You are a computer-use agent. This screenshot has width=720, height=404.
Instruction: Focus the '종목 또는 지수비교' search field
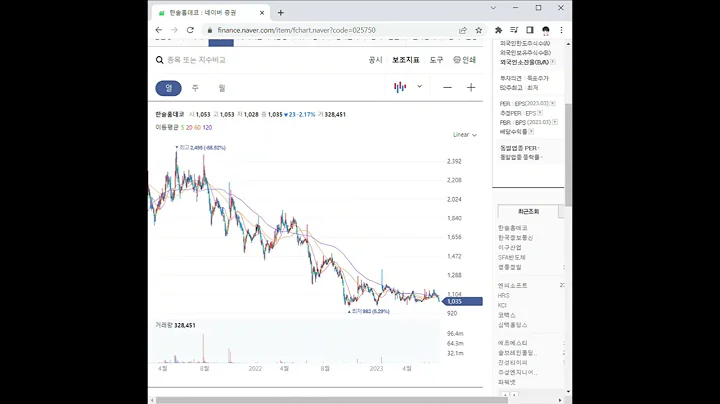point(197,60)
